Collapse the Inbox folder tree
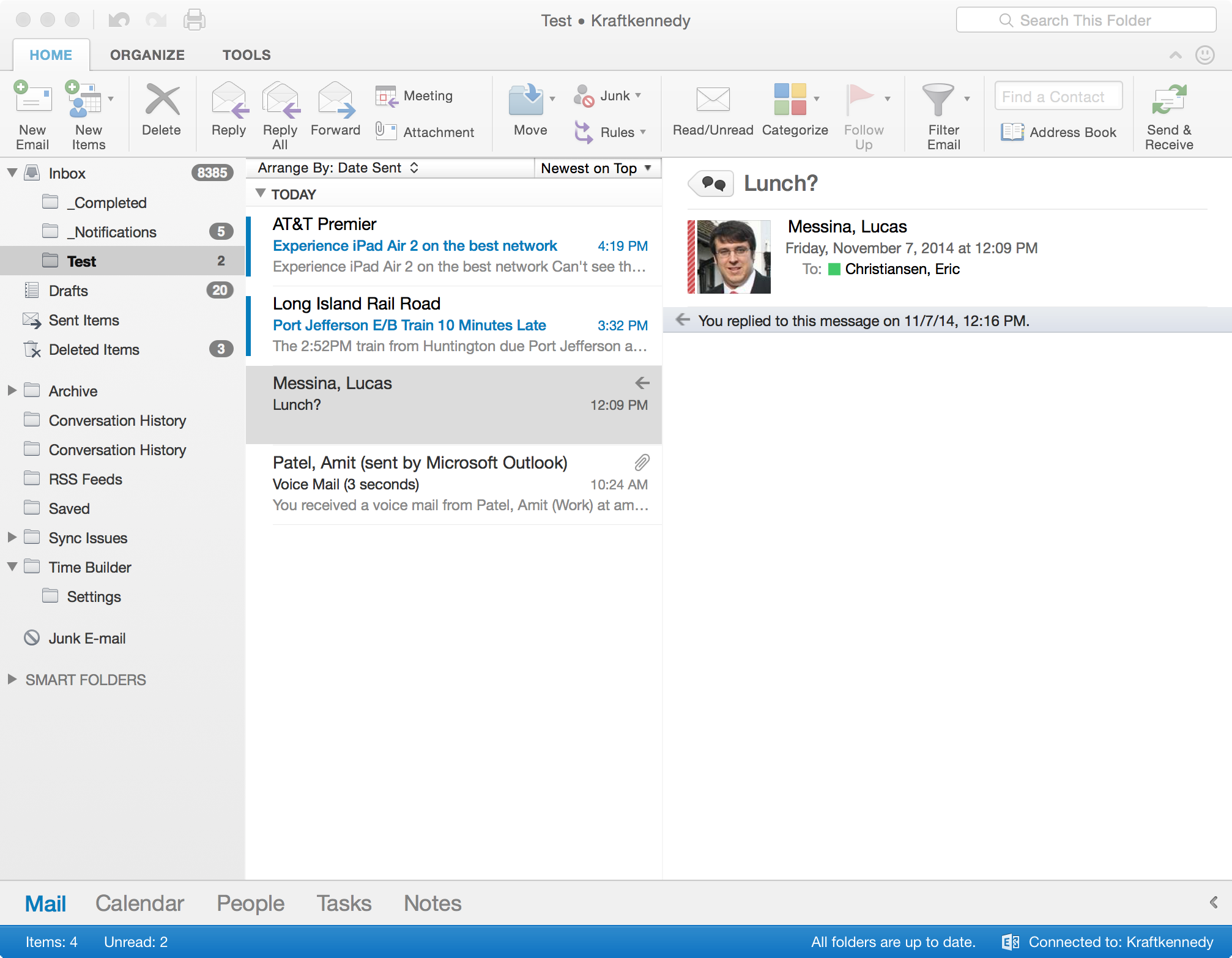 coord(11,173)
